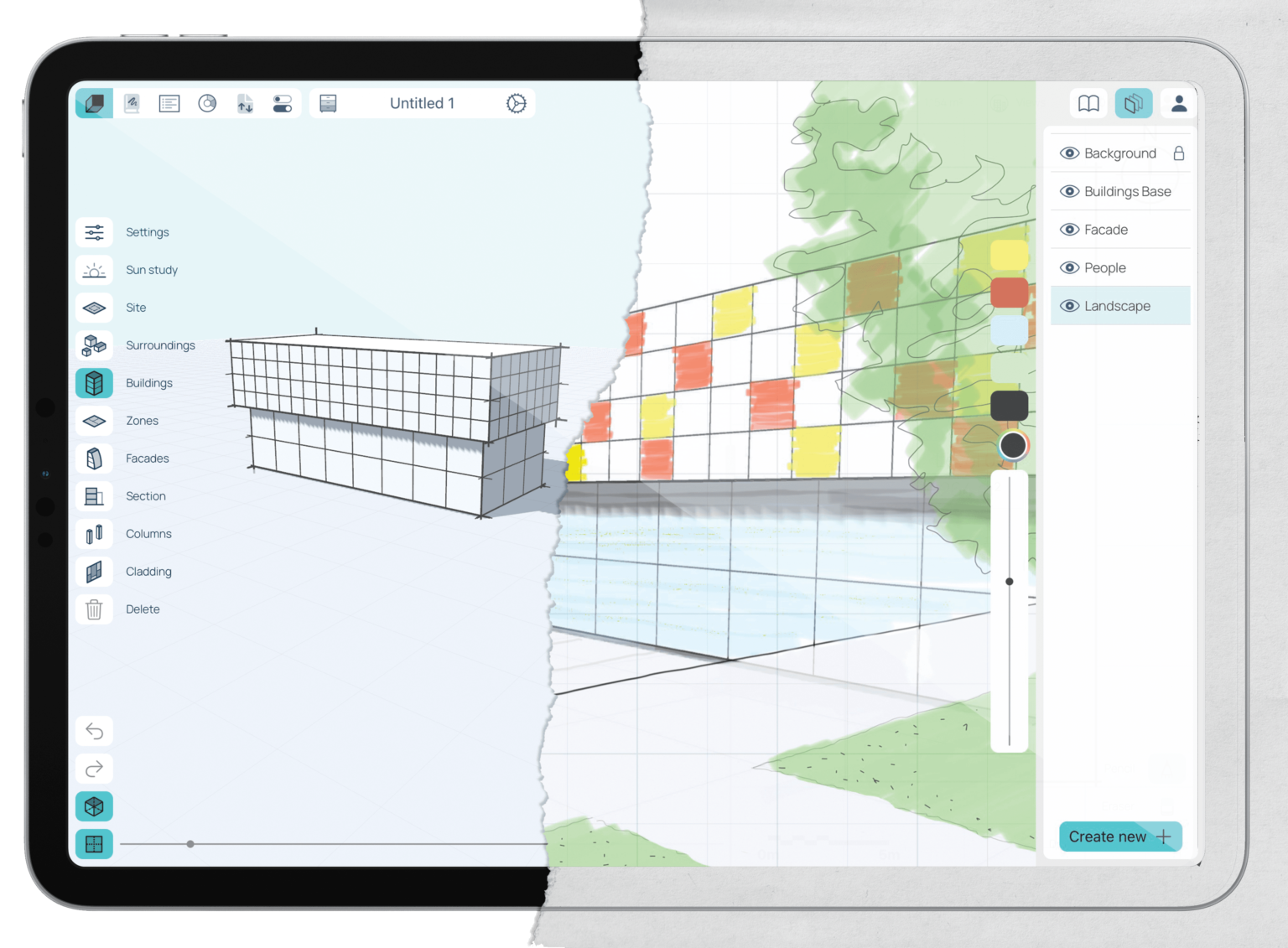Click the Untitled 1 project name field
Viewport: 1288px width, 948px height.
[x=422, y=103]
